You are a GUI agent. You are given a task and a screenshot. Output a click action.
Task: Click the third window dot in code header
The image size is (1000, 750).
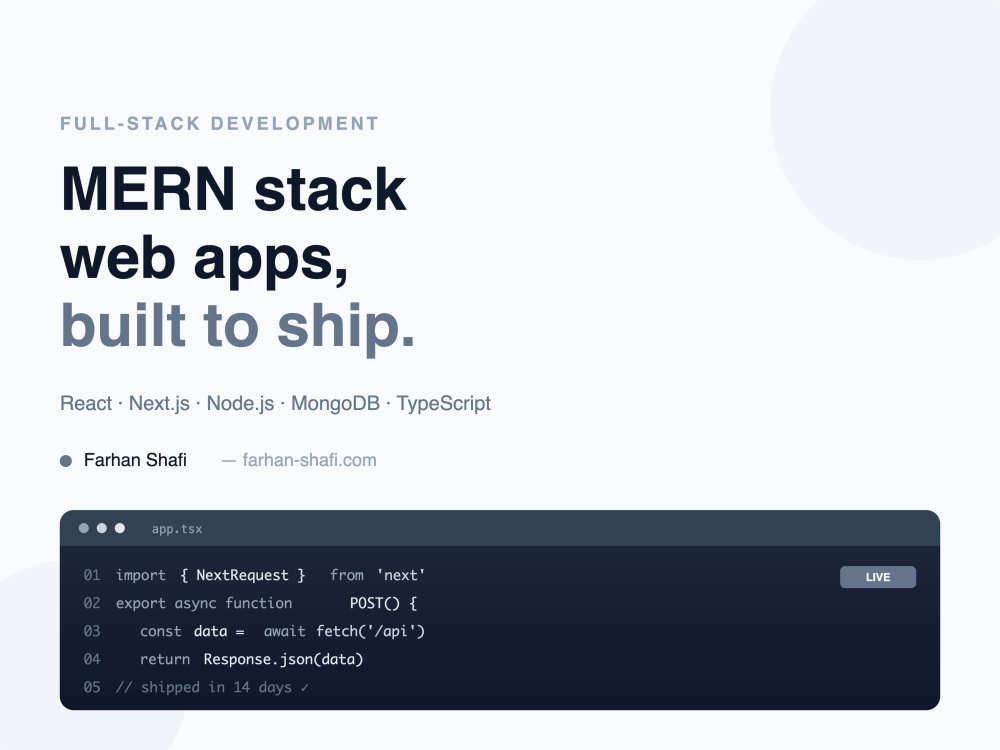click(x=119, y=528)
